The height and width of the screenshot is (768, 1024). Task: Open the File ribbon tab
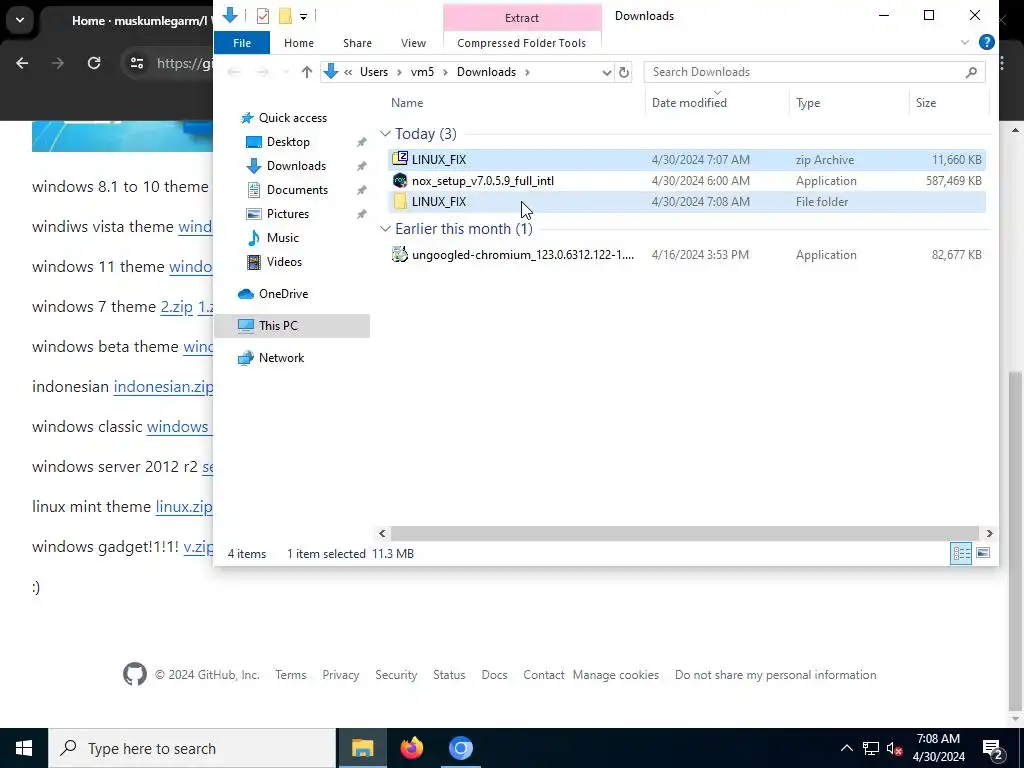point(242,43)
